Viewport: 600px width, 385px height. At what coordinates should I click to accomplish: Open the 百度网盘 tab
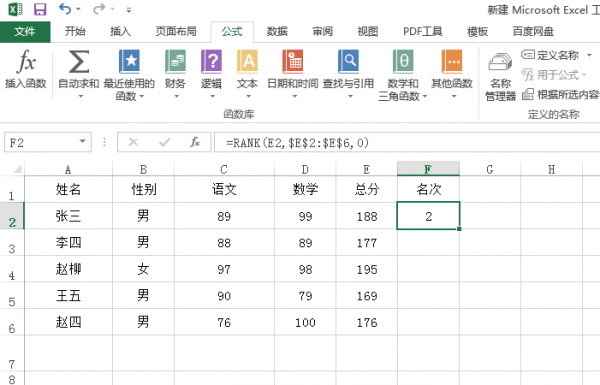pyautogui.click(x=533, y=31)
